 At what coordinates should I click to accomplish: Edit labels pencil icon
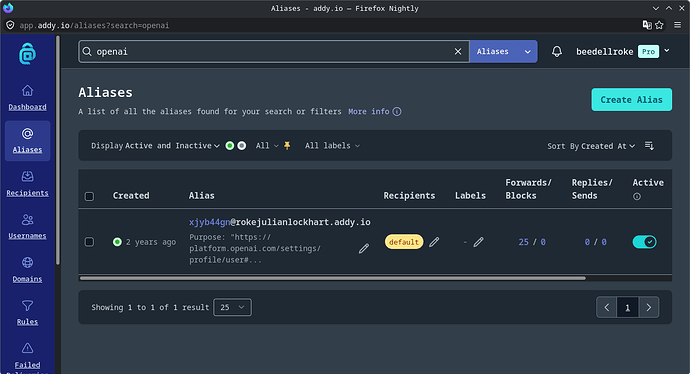478,242
